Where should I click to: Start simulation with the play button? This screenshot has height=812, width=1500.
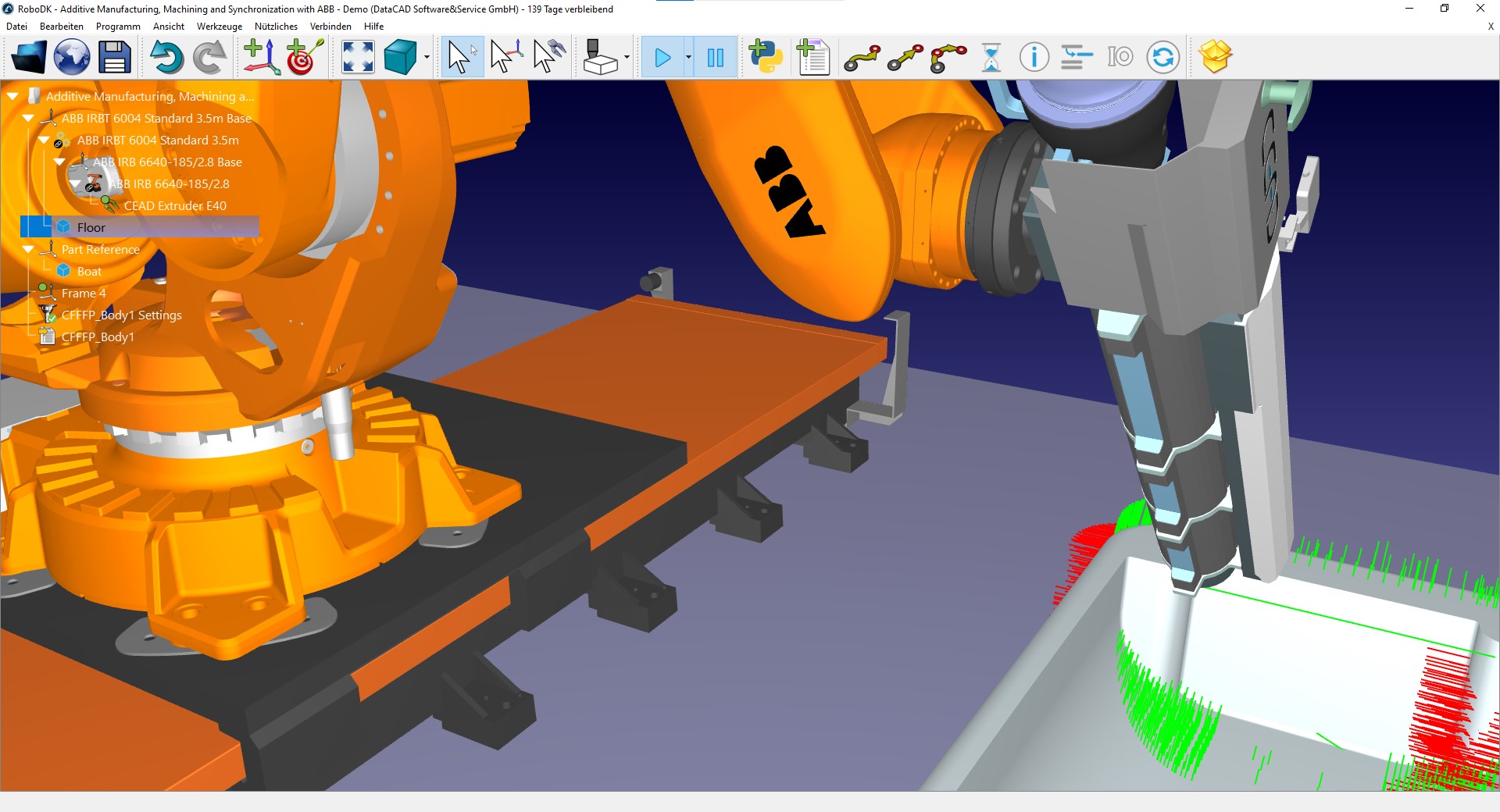[662, 57]
